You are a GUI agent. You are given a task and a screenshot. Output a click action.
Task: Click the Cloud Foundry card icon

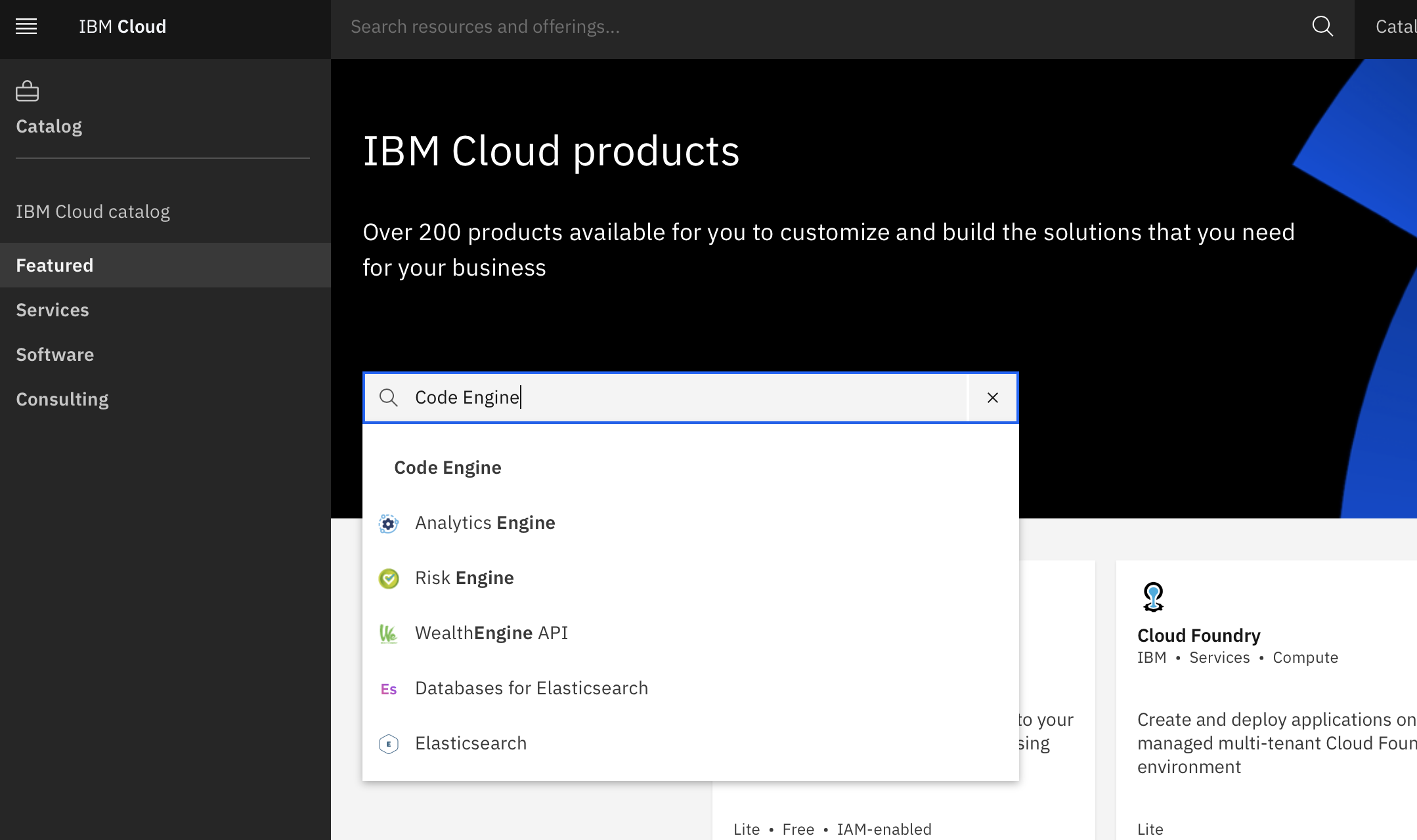(1154, 597)
